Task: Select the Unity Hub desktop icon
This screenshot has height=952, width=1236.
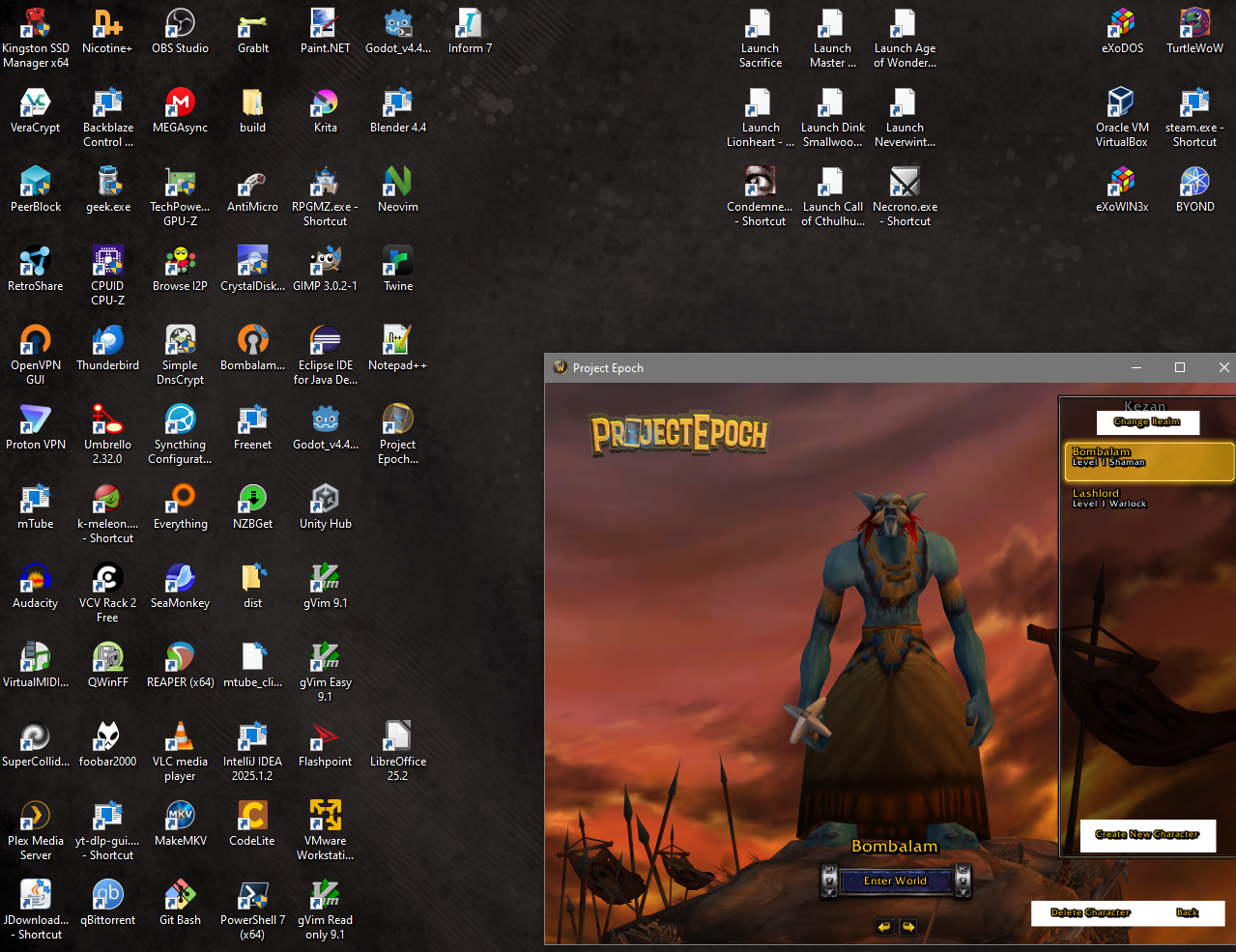Action: [x=326, y=507]
